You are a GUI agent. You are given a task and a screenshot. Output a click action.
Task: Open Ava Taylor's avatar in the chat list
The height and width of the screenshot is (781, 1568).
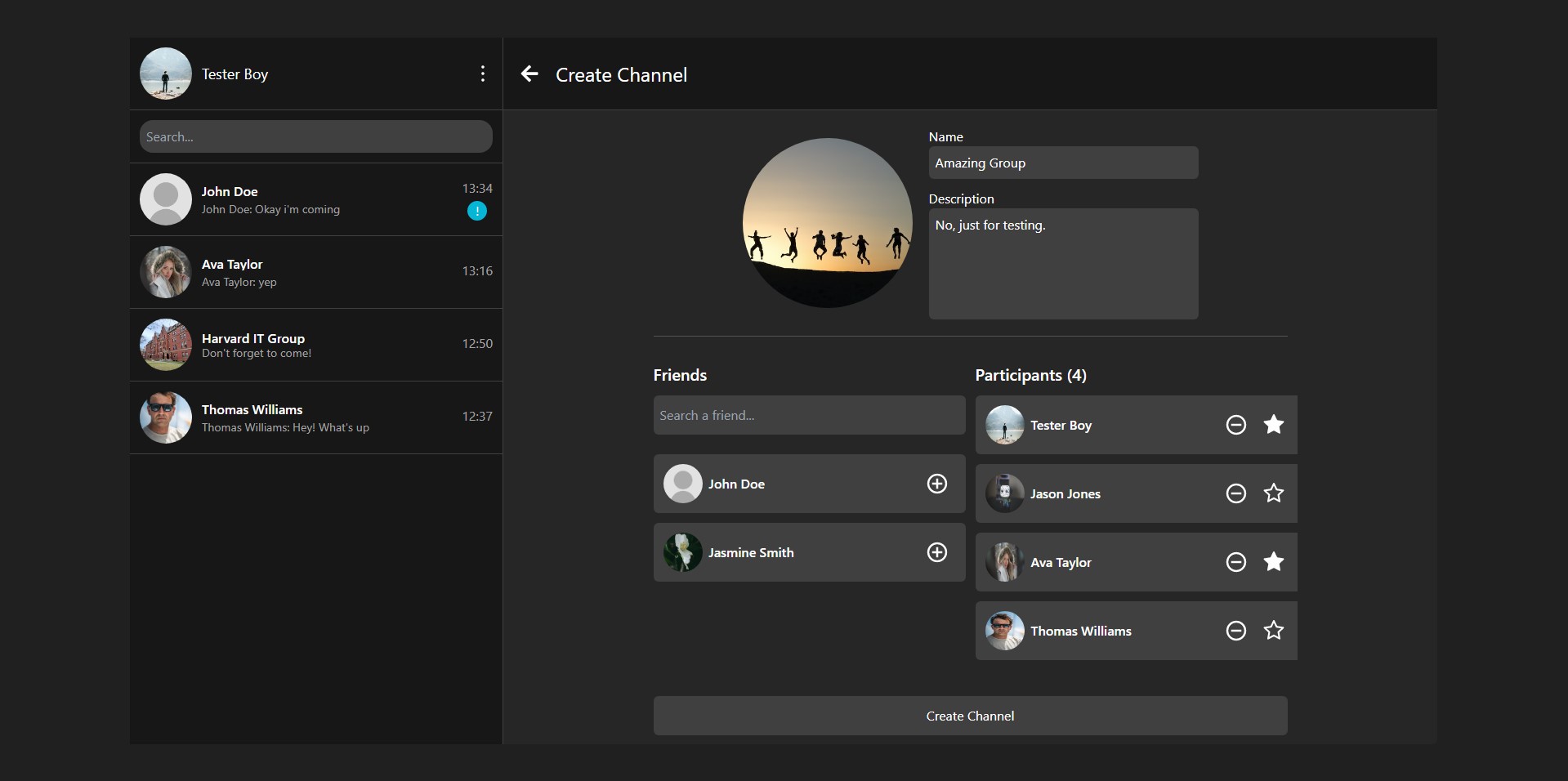[x=166, y=272]
